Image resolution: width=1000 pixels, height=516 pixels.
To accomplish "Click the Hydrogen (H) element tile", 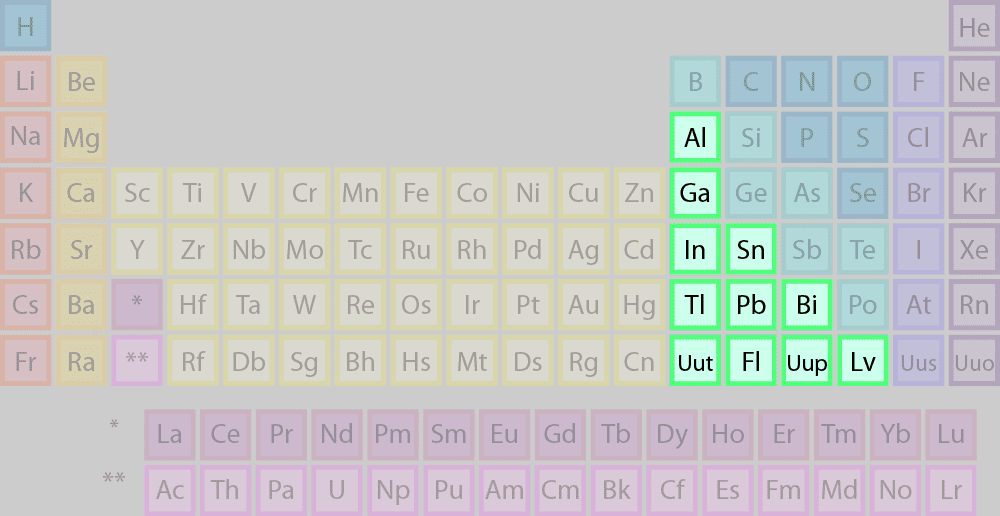I will [x=25, y=27].
